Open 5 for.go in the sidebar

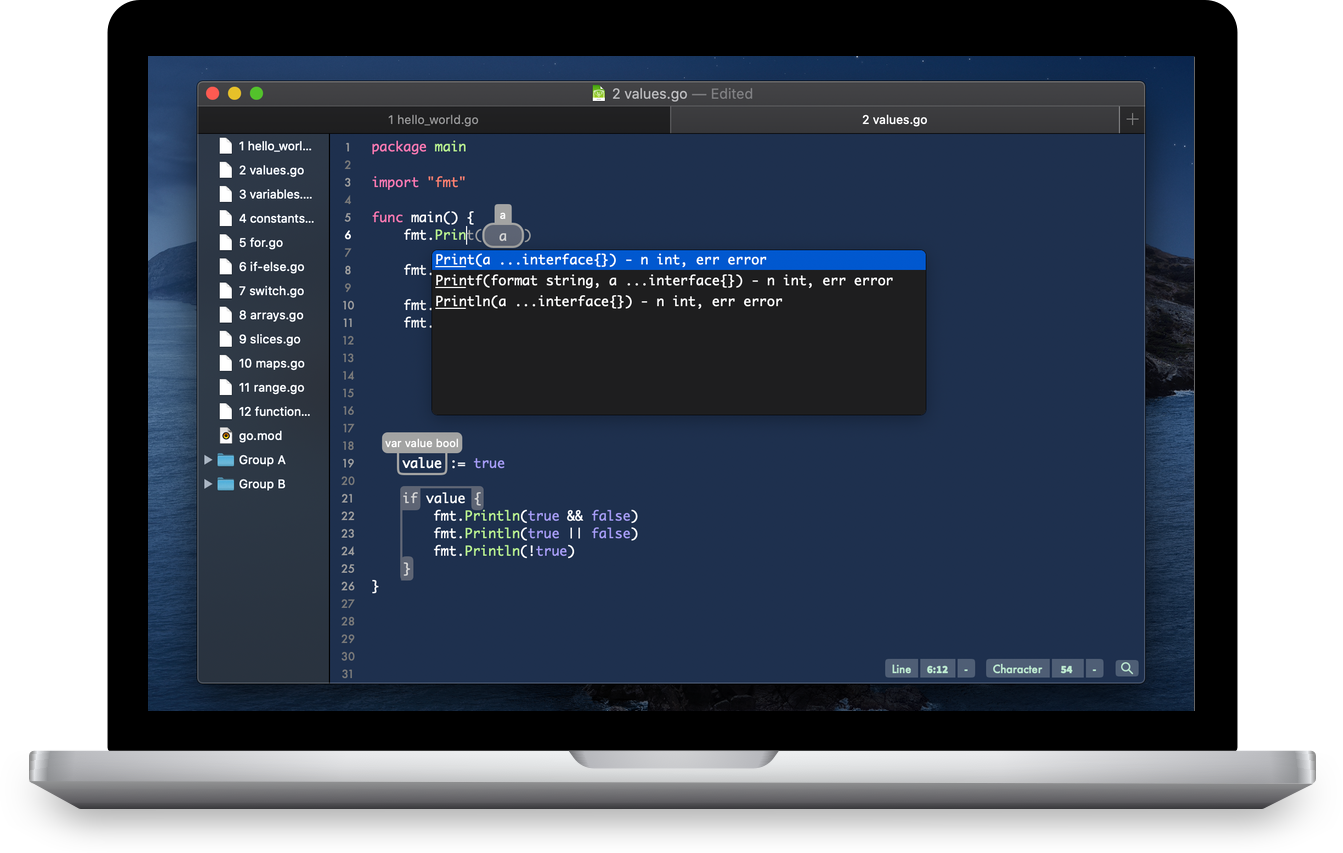[x=261, y=242]
